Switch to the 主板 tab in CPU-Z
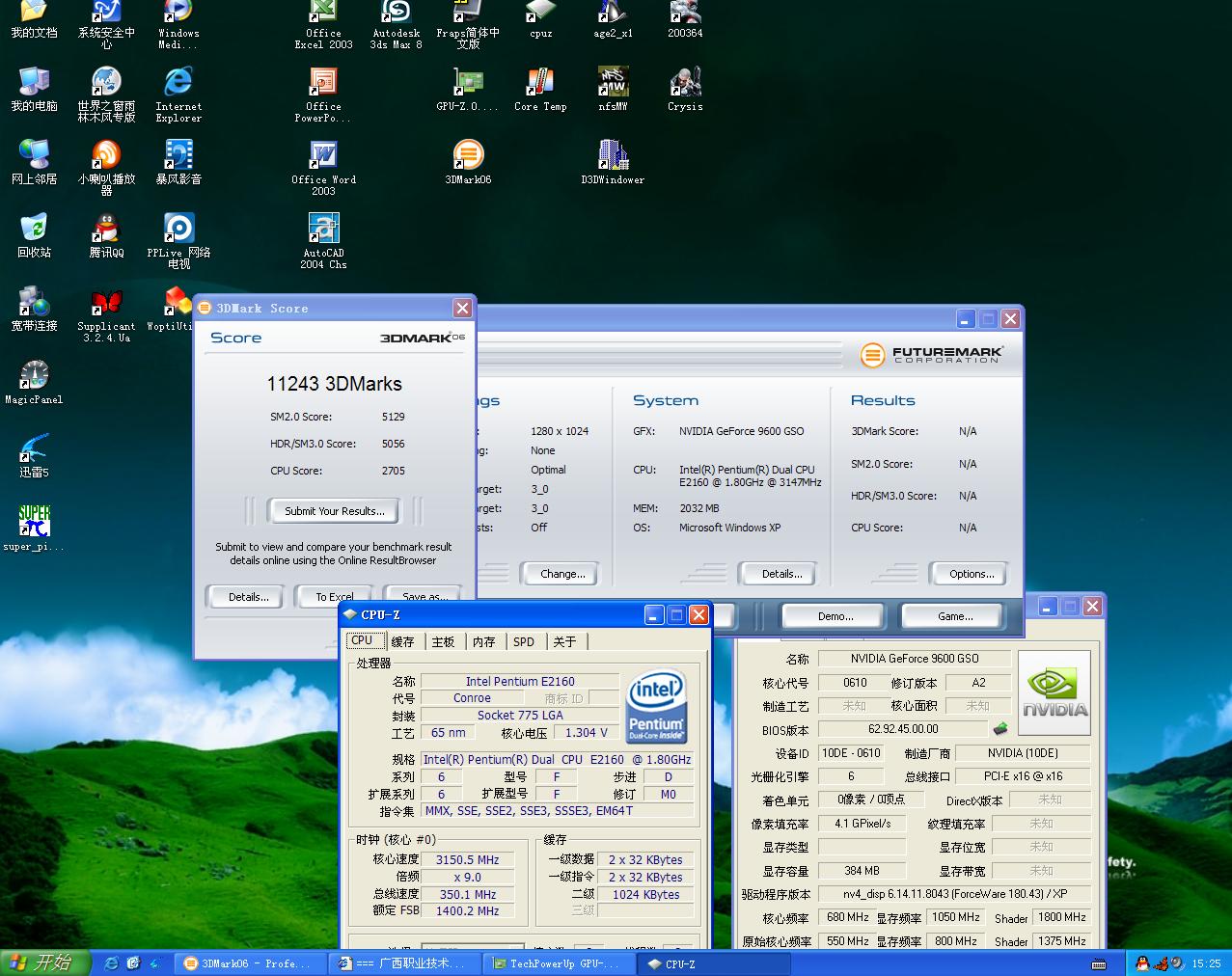 pyautogui.click(x=443, y=641)
